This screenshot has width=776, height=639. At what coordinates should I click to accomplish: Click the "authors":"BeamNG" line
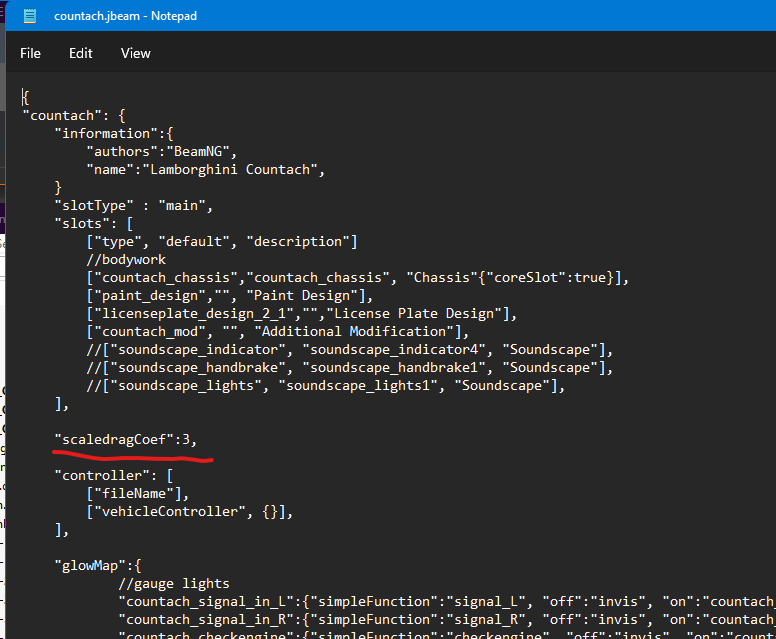(x=162, y=151)
